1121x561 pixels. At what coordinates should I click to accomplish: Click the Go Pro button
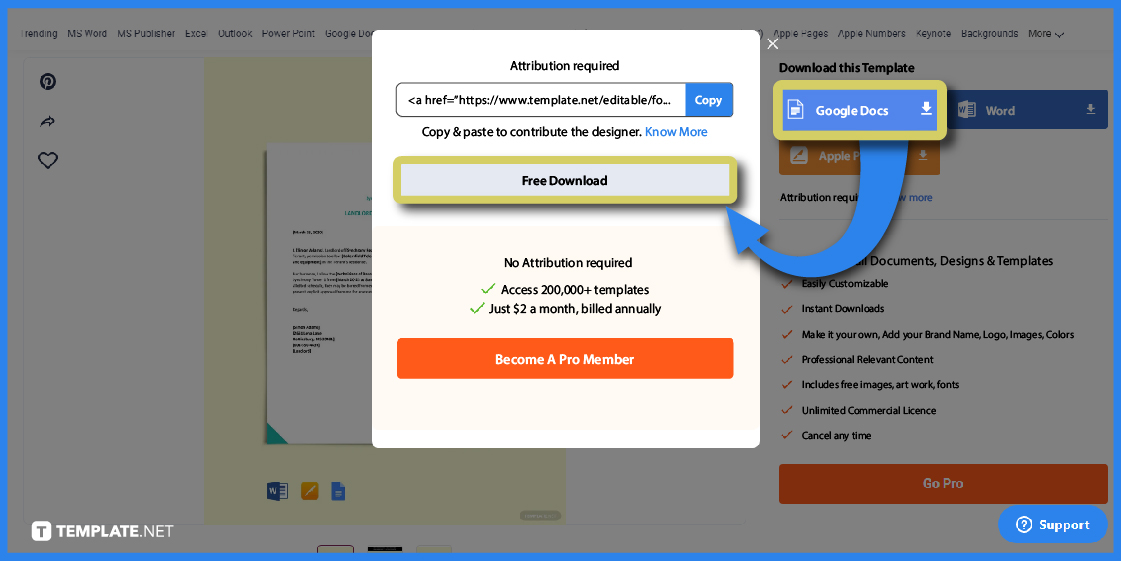click(942, 484)
